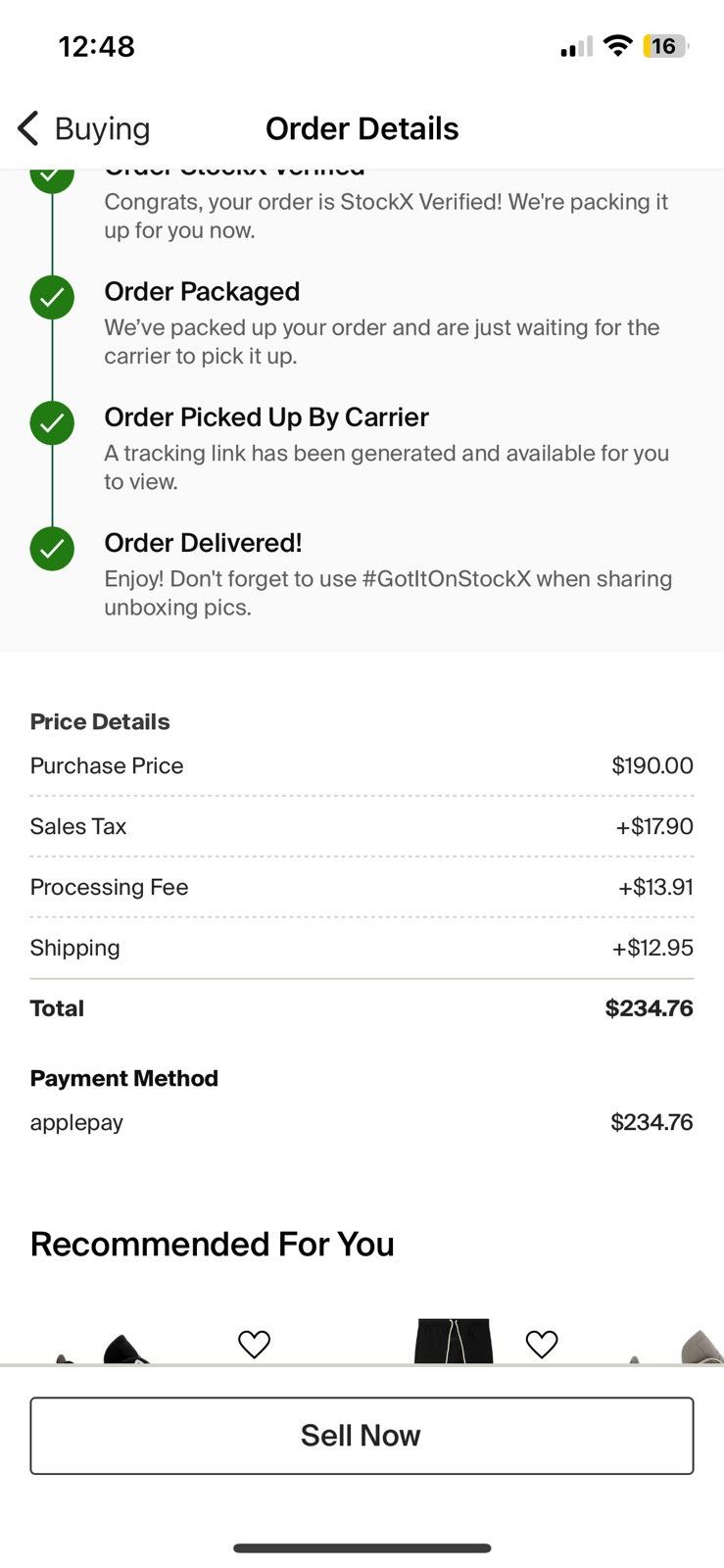
Task: Tap the Sell Now button
Action: (x=362, y=1436)
